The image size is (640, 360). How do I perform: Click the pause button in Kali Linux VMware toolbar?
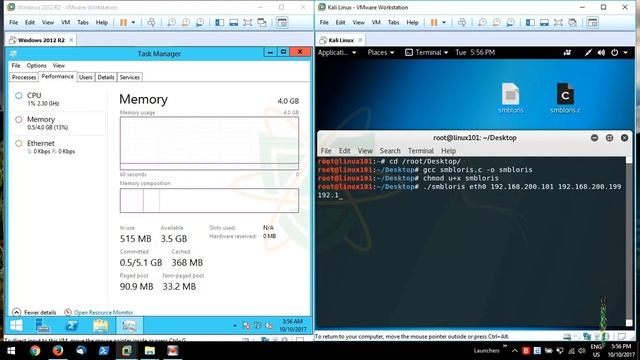pos(434,22)
